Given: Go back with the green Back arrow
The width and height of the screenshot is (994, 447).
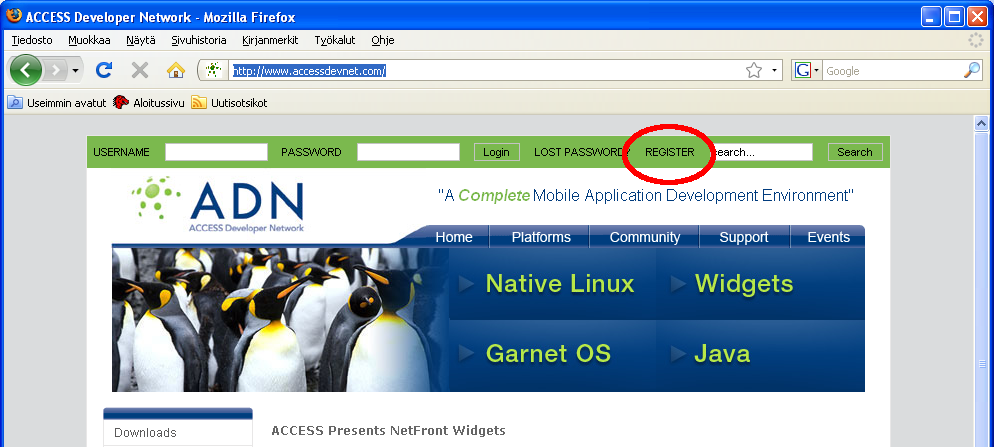Looking at the screenshot, I should tap(25, 70).
